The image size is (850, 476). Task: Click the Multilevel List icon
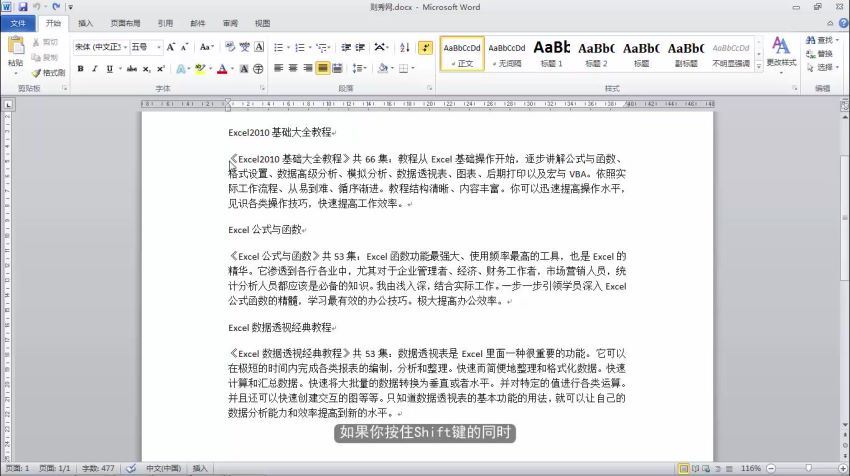point(321,48)
